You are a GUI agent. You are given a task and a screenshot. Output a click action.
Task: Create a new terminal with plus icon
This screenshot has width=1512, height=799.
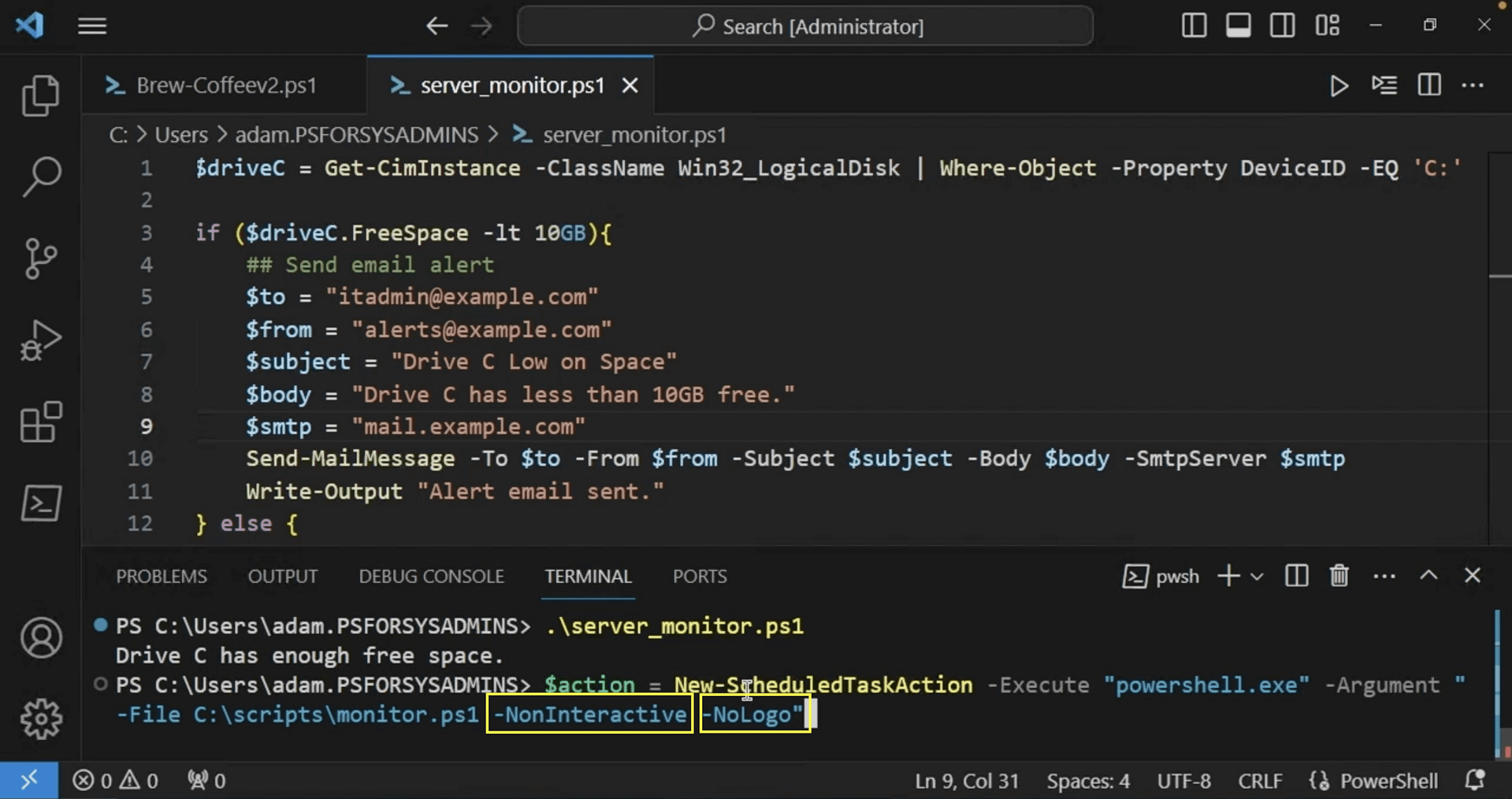[x=1228, y=576]
